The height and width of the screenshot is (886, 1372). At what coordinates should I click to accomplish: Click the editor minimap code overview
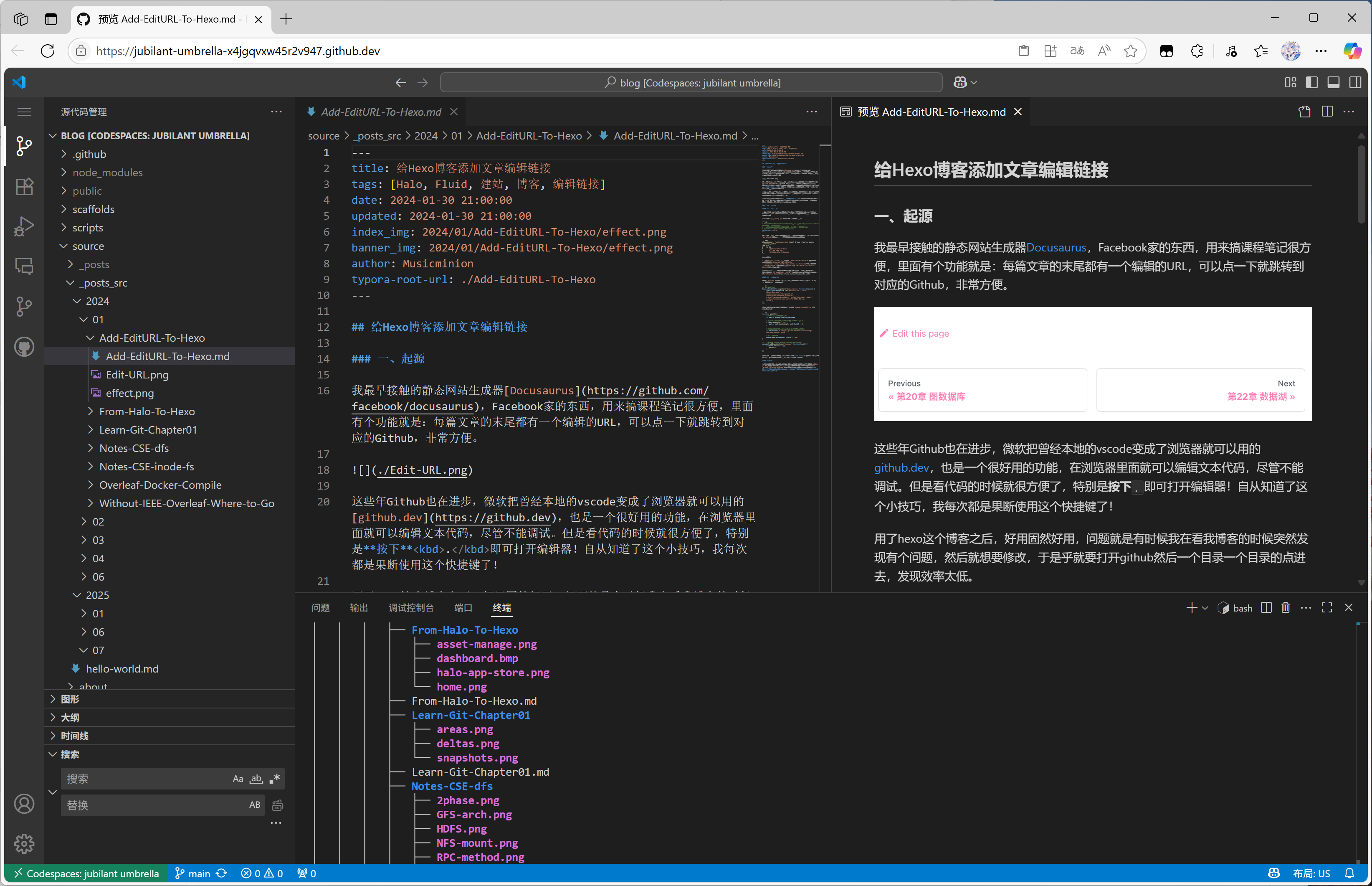[x=791, y=259]
